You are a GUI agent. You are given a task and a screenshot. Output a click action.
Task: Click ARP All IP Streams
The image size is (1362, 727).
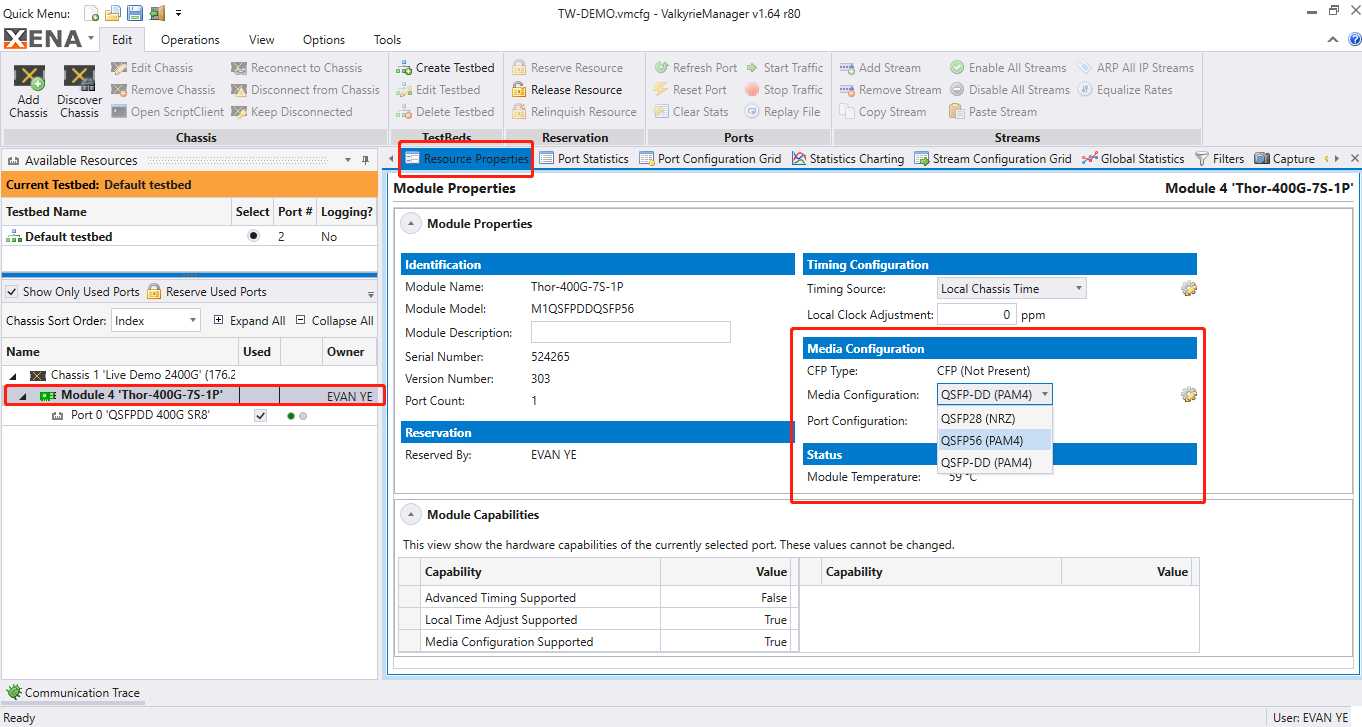(1135, 68)
